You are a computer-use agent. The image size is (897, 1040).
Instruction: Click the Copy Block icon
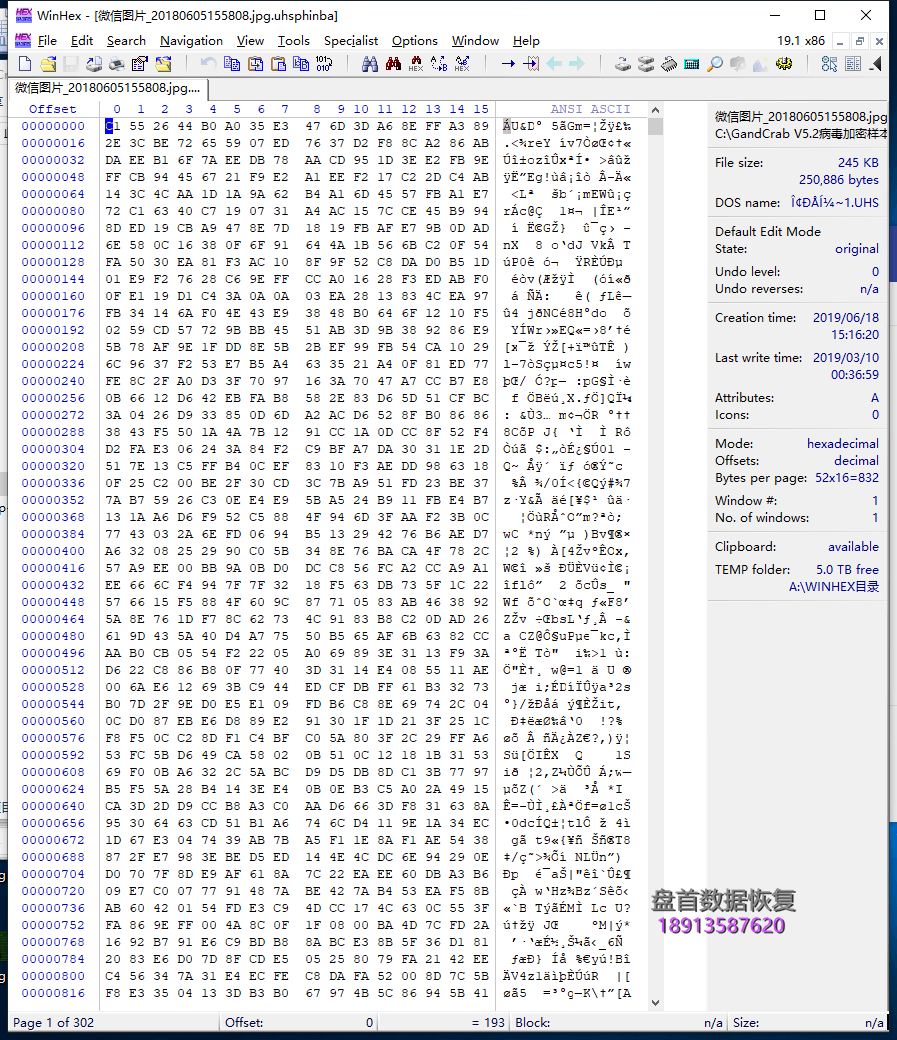(x=232, y=64)
